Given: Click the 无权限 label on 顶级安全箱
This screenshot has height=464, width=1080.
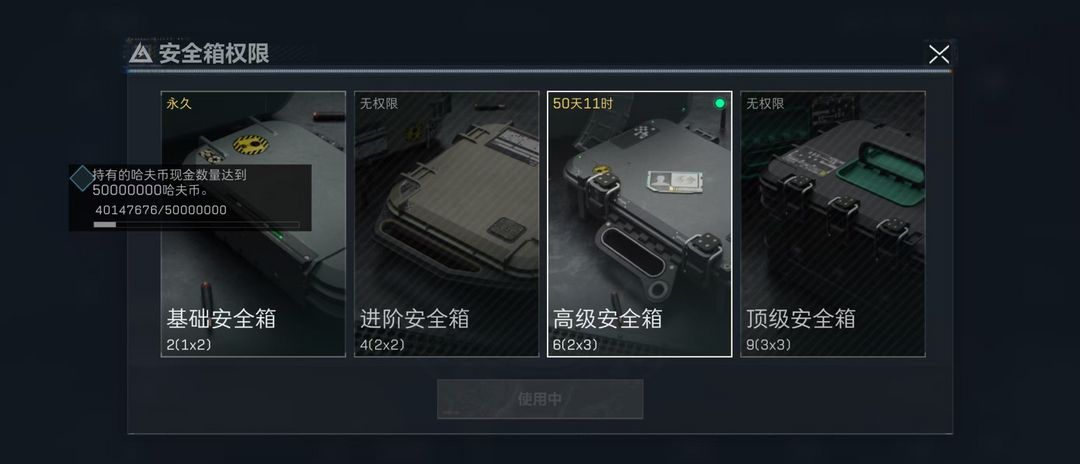Looking at the screenshot, I should 765,104.
